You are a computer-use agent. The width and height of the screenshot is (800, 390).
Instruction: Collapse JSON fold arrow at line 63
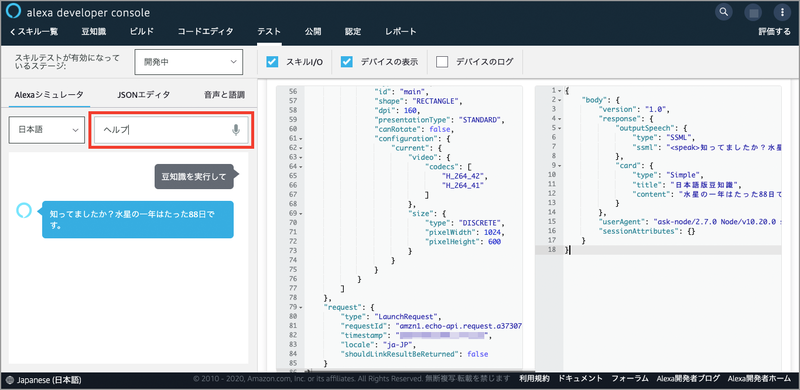click(301, 157)
